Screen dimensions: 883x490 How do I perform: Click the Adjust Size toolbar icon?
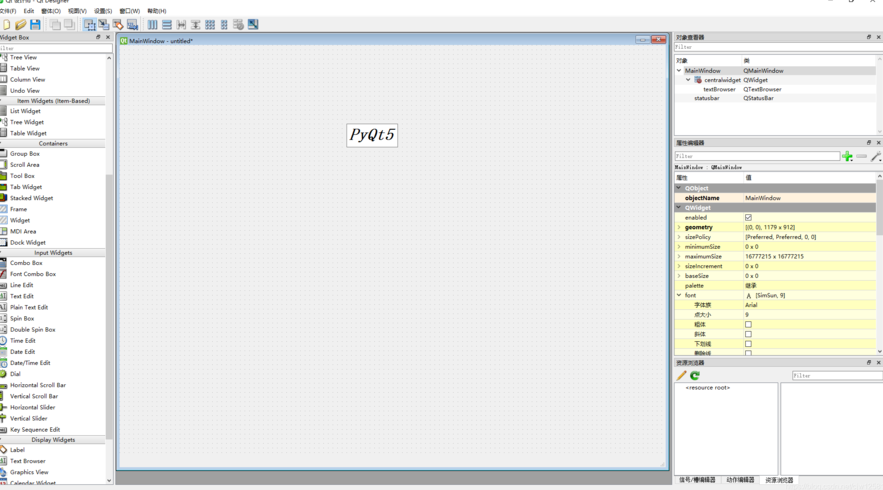coord(253,24)
